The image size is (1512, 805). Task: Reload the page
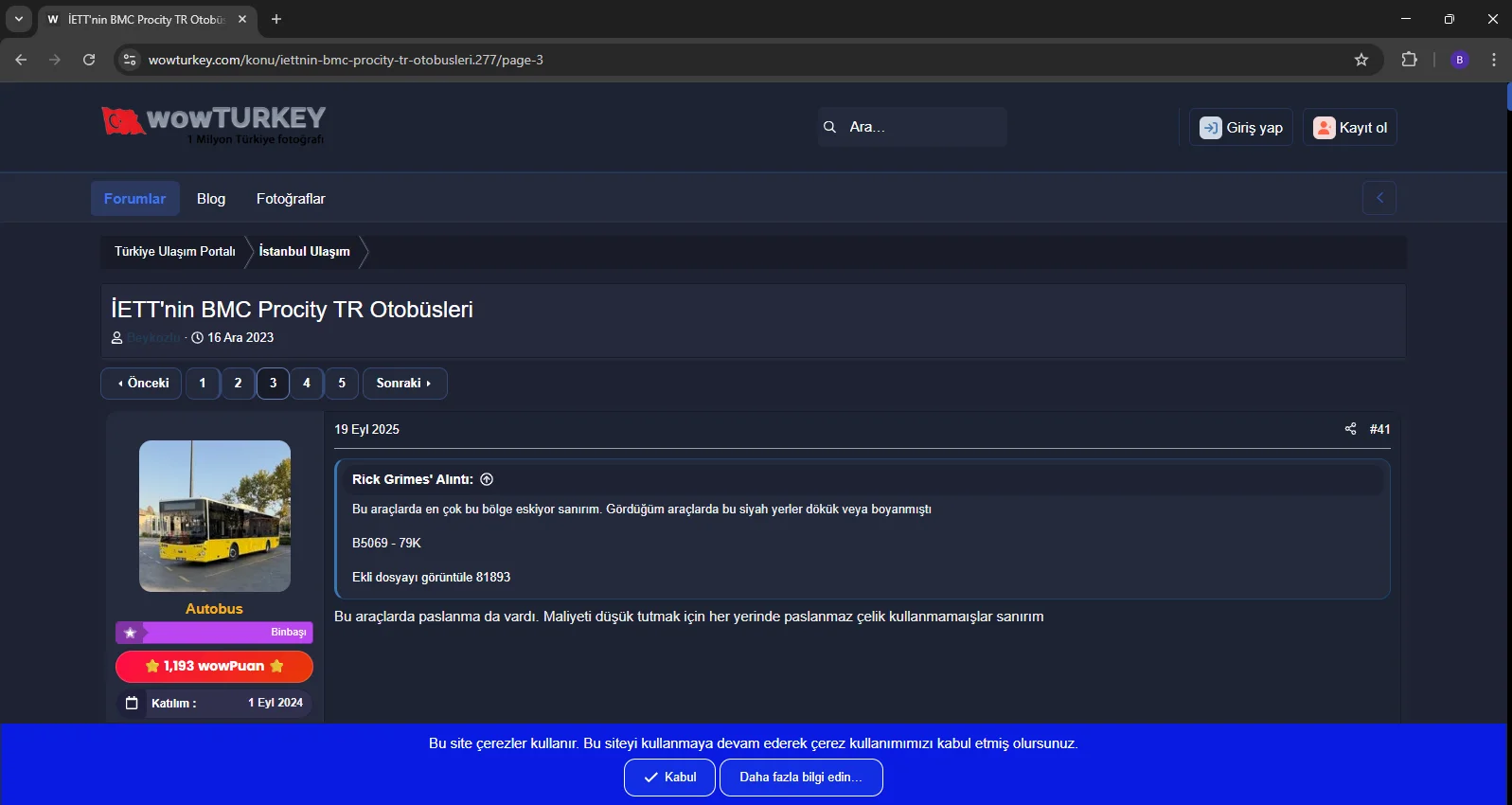click(89, 60)
